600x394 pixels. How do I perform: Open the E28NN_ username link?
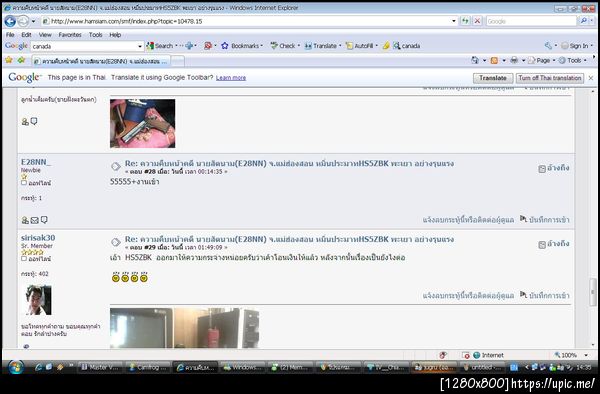pyautogui.click(x=36, y=162)
